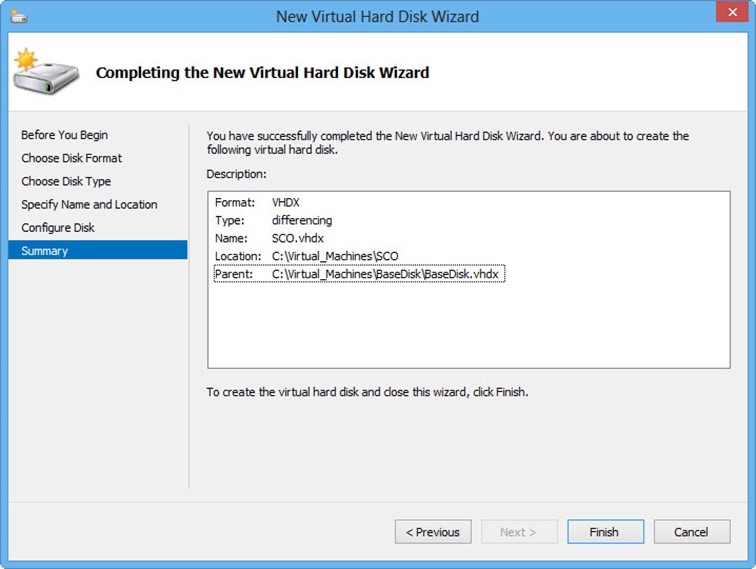This screenshot has height=569, width=756.
Task: Go back with the Previous button
Action: pos(432,532)
